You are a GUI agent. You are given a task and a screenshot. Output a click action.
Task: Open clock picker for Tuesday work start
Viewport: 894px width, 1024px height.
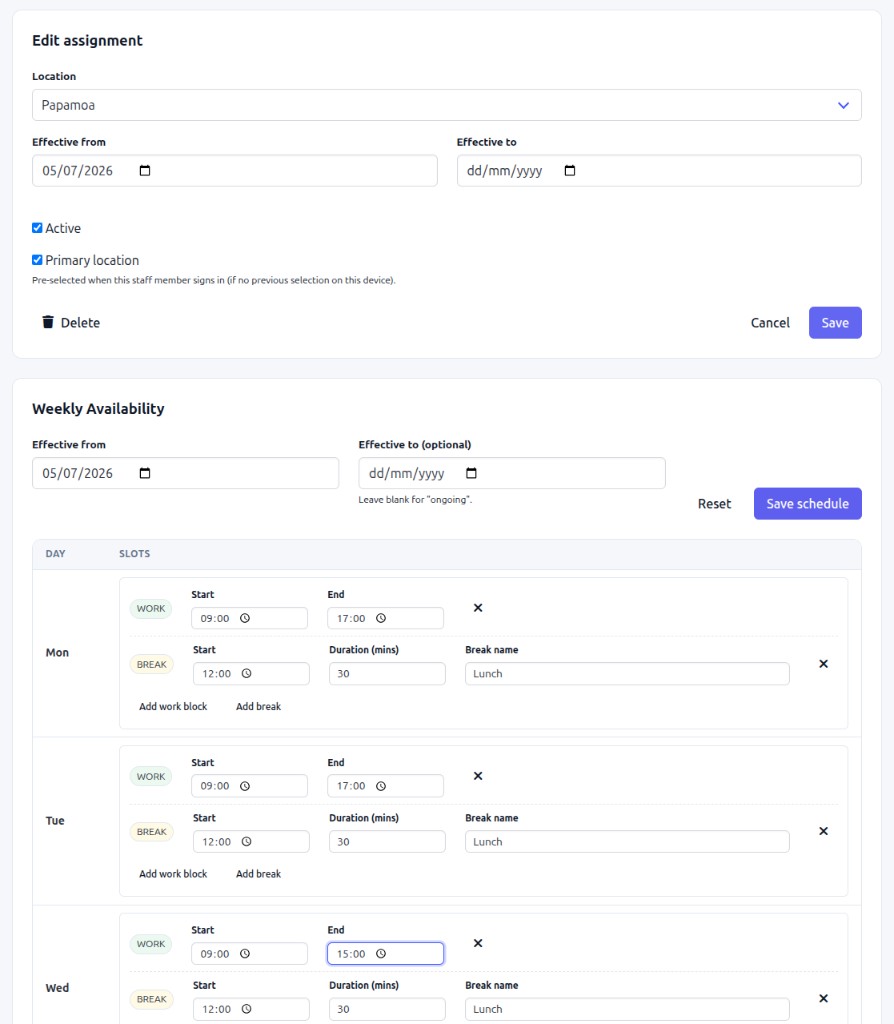tap(245, 786)
